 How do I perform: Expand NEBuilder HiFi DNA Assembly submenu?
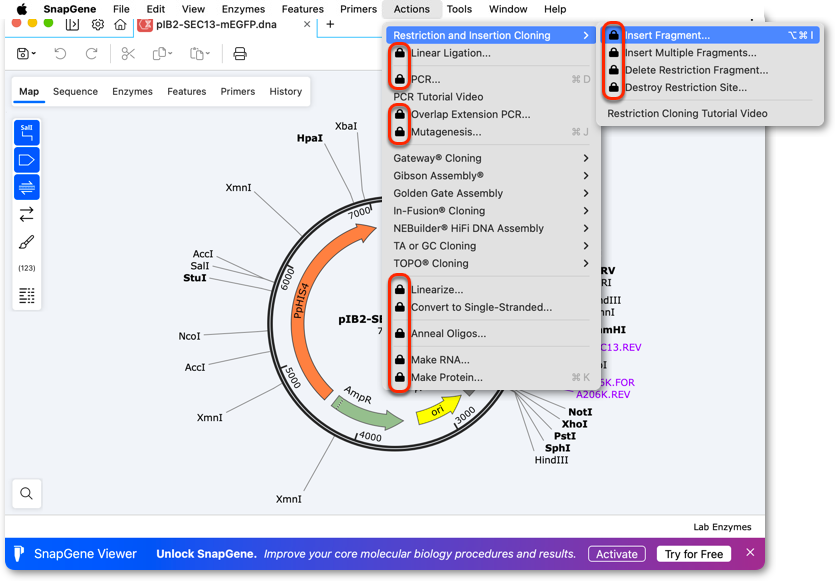point(490,228)
